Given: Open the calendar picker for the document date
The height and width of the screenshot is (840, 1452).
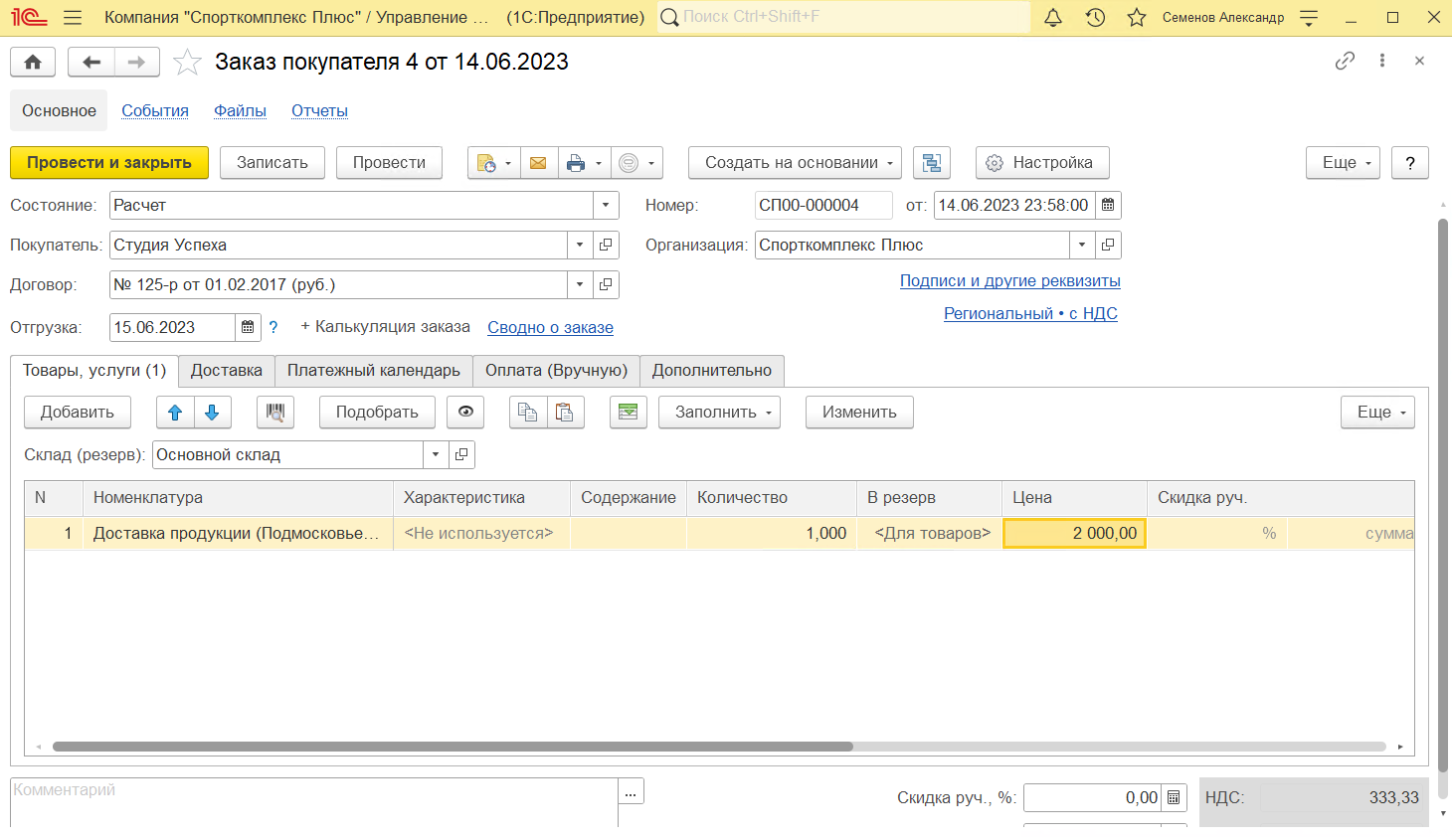Looking at the screenshot, I should click(x=1108, y=206).
